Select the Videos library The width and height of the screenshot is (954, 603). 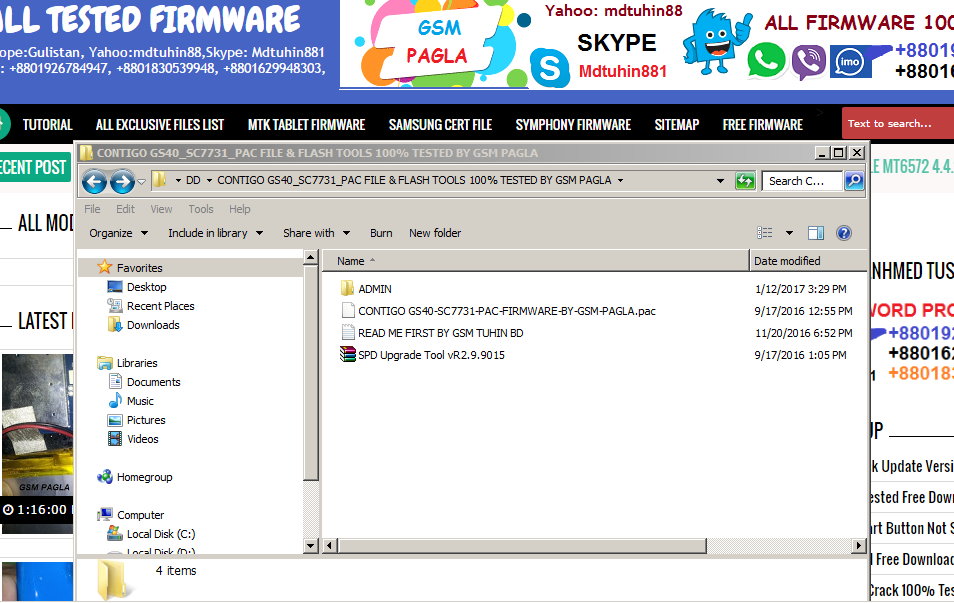pyautogui.click(x=142, y=439)
